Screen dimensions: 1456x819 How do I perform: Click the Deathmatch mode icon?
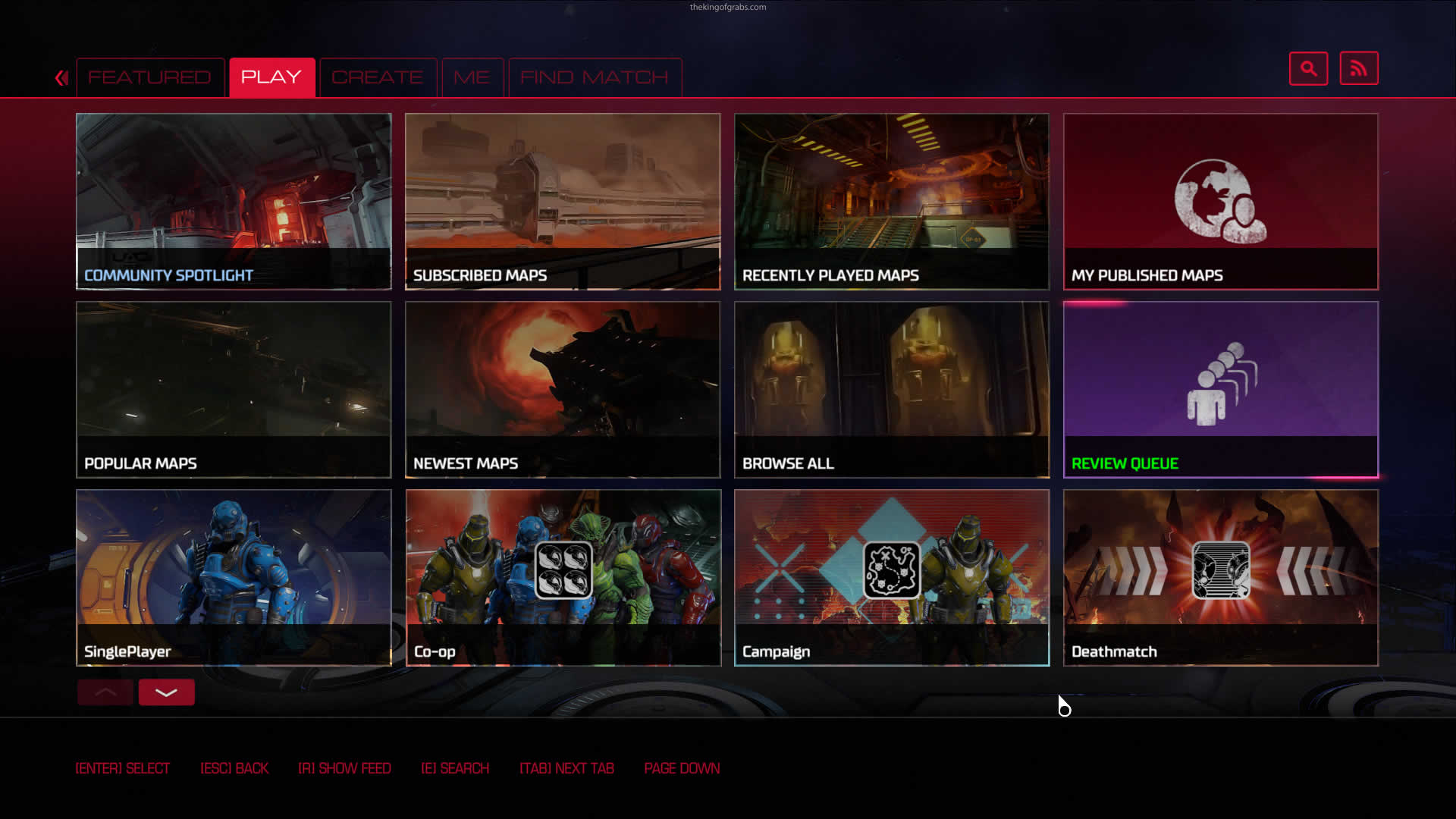[x=1220, y=570]
